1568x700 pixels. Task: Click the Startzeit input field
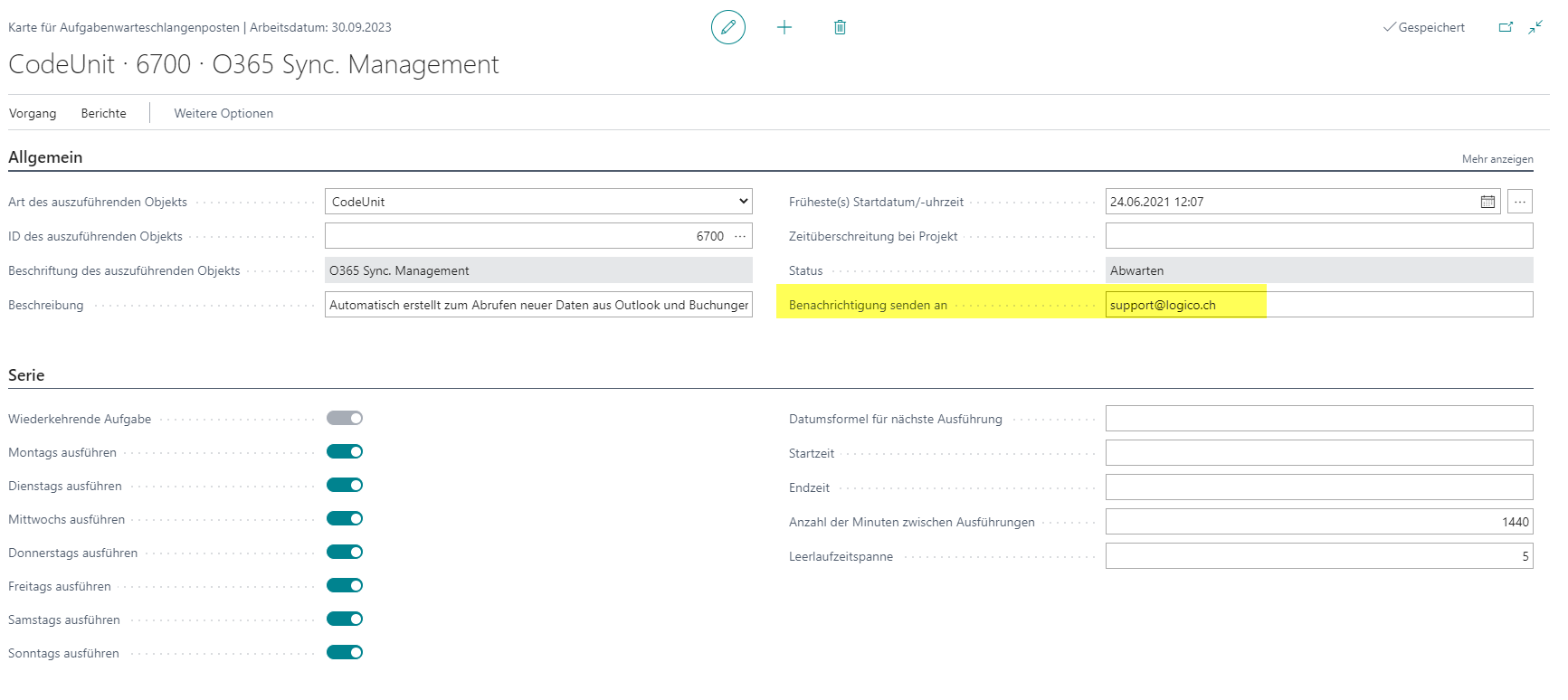(1319, 453)
